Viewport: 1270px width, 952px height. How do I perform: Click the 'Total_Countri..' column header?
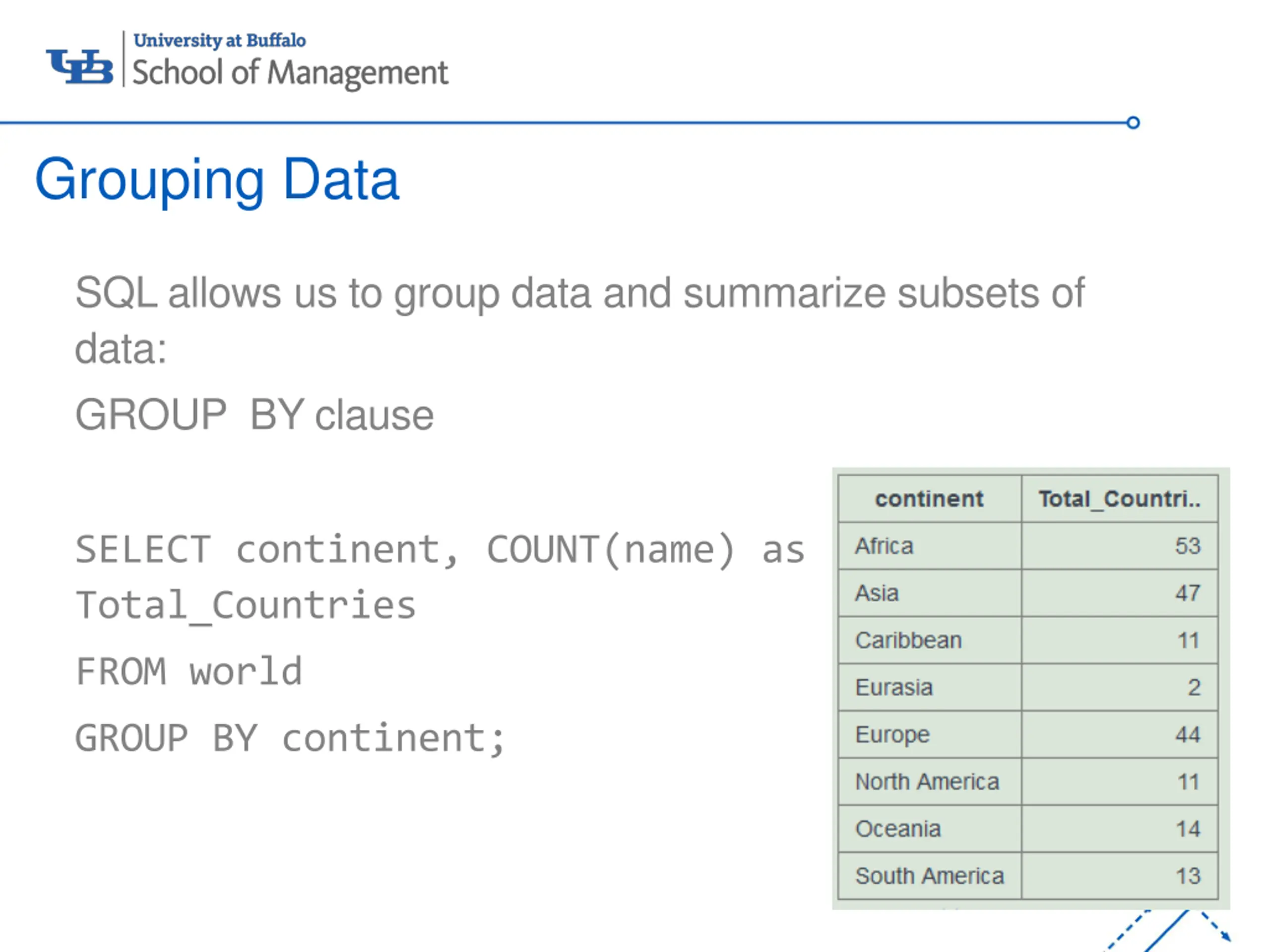pyautogui.click(x=1120, y=499)
